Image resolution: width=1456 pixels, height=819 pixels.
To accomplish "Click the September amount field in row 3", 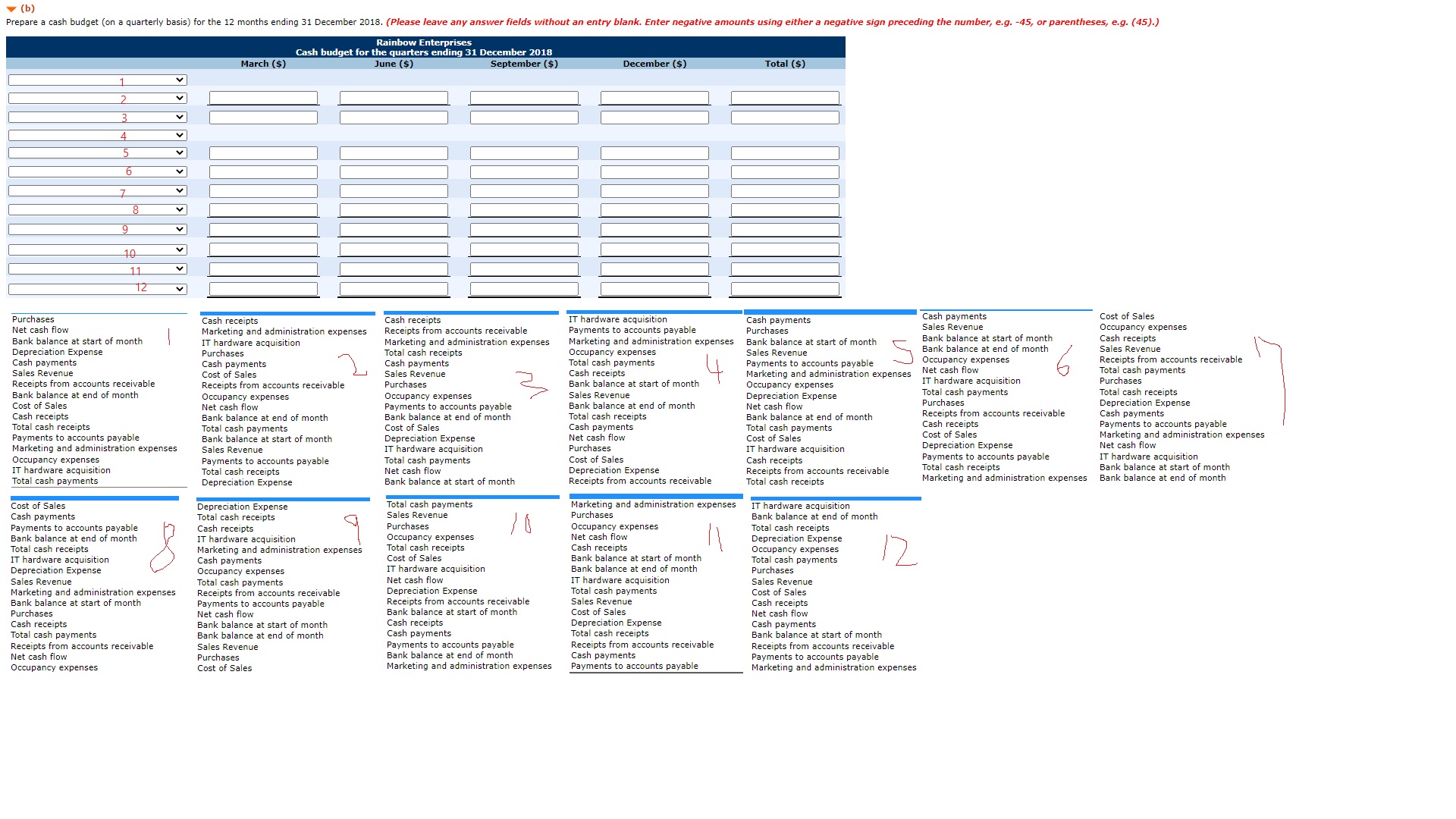I will [525, 117].
